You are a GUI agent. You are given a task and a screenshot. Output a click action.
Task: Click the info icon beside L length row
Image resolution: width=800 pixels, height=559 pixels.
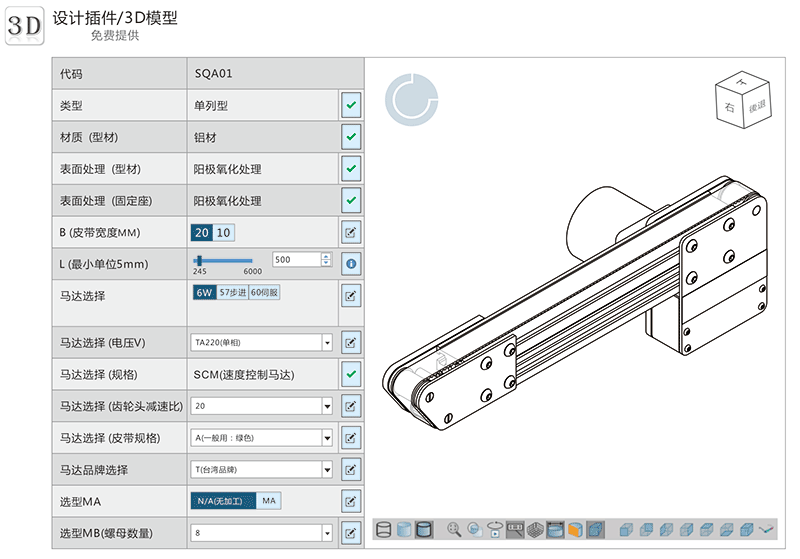point(351,264)
